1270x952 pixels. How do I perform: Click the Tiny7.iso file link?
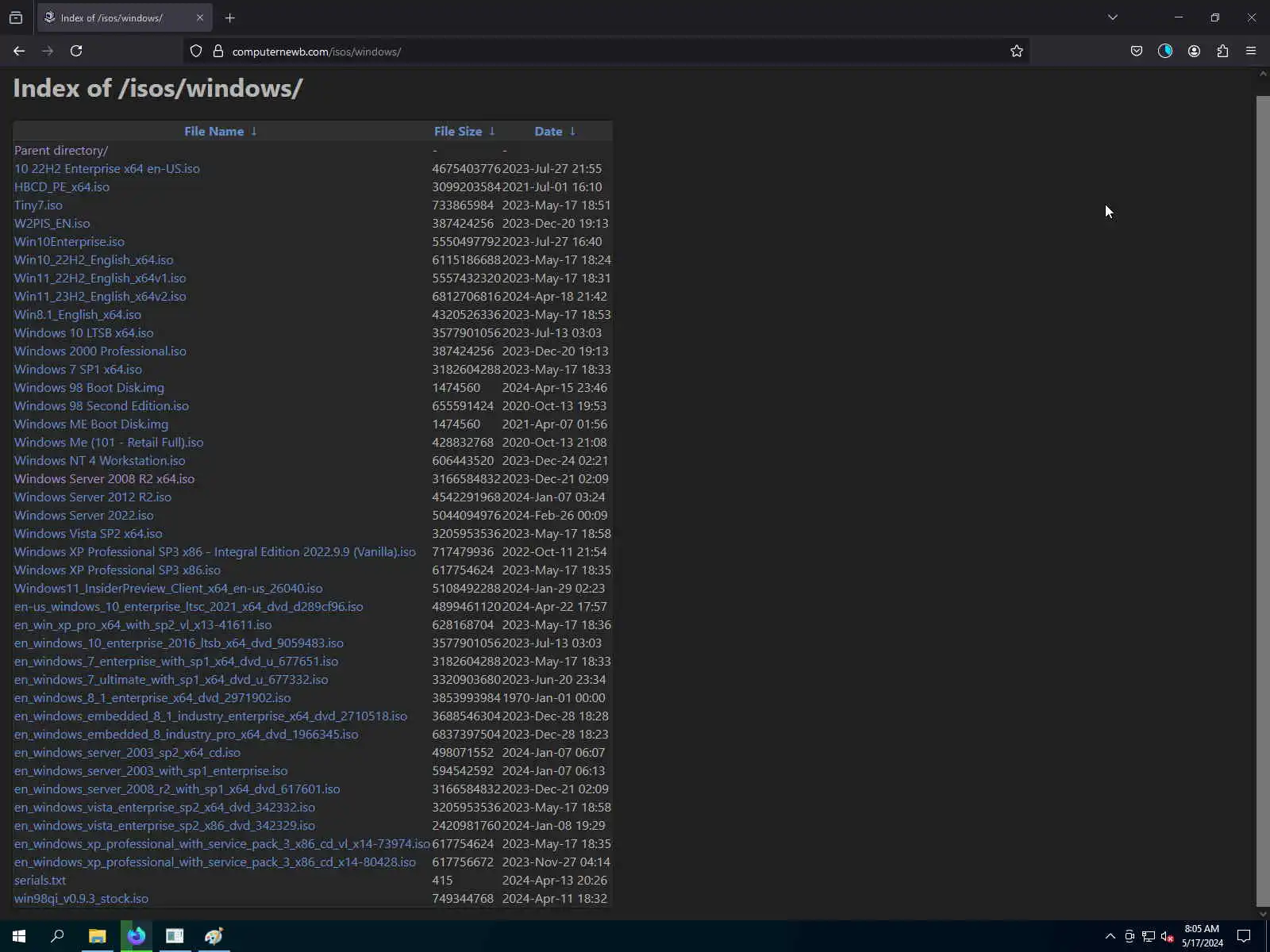pos(38,205)
